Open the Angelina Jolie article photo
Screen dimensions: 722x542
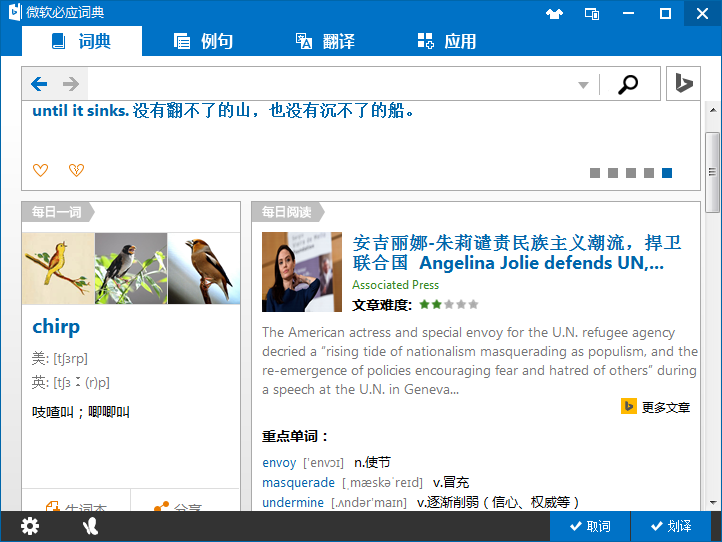point(302,272)
